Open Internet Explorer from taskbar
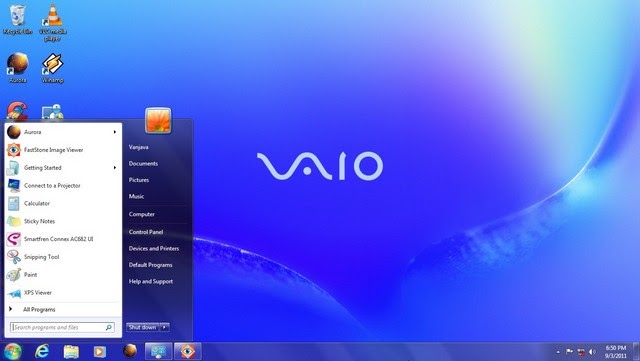This screenshot has width=640, height=361. coord(42,351)
